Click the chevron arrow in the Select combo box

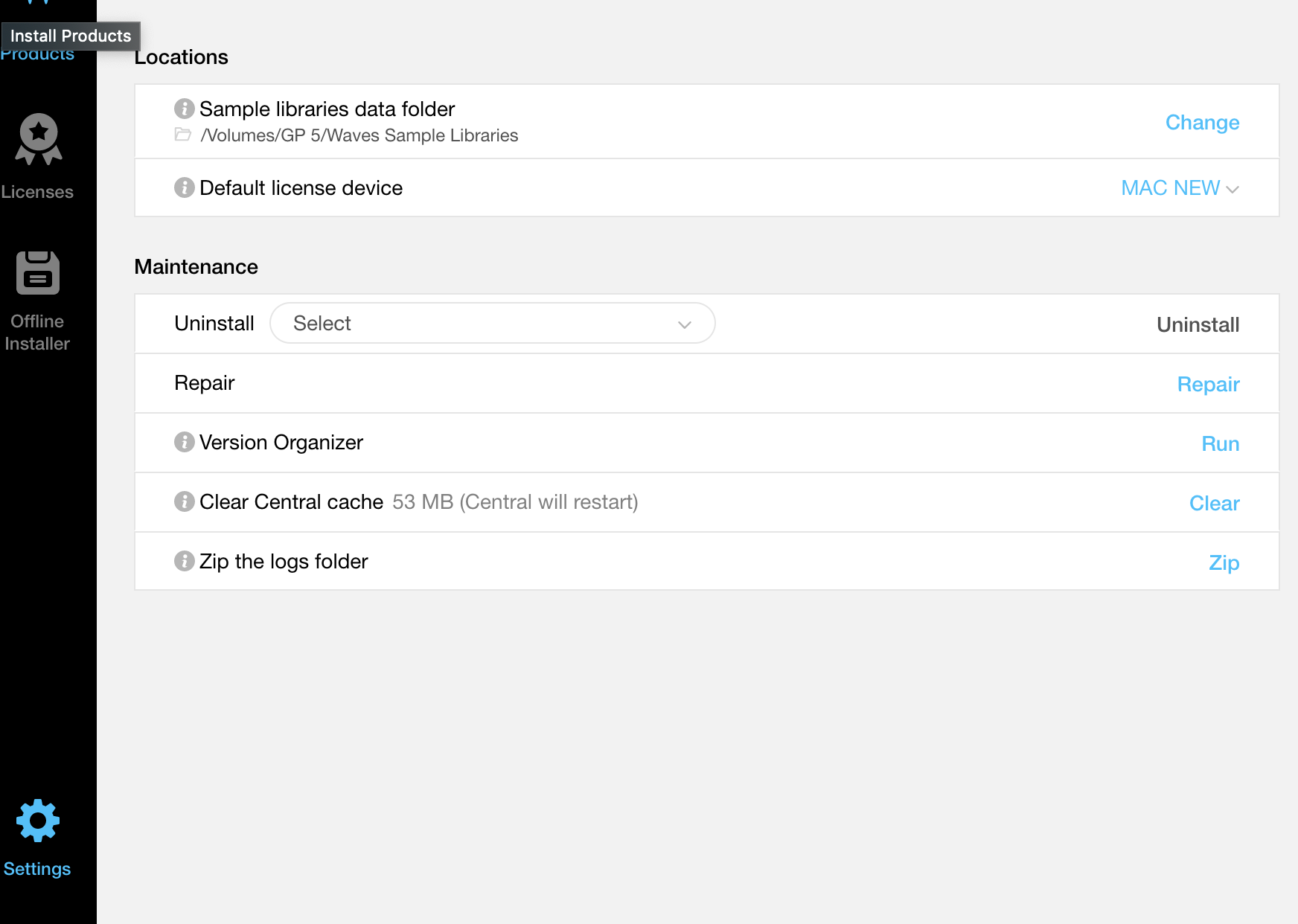685,324
